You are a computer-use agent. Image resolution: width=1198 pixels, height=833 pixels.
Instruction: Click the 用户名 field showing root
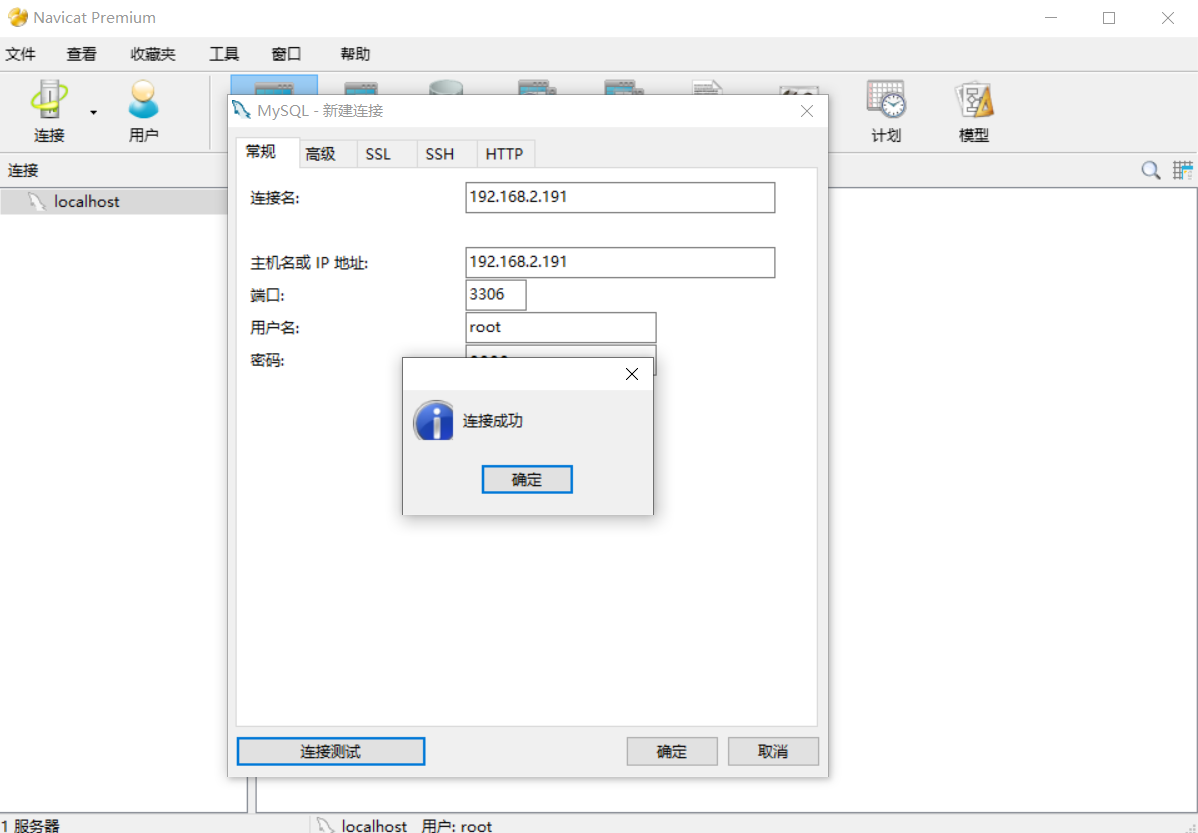[x=560, y=327]
